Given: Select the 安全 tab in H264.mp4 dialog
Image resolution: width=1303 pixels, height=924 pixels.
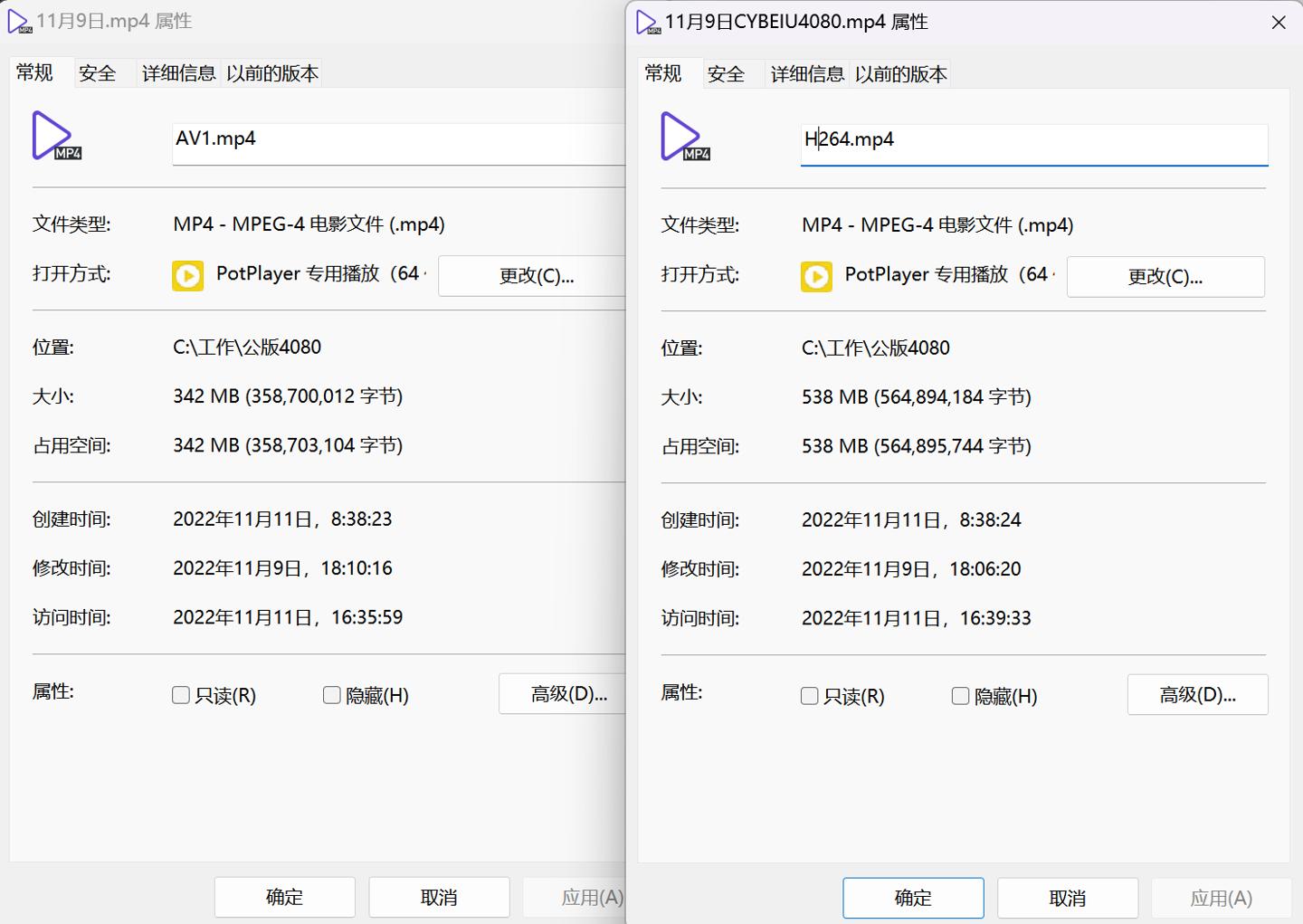Looking at the screenshot, I should click(x=725, y=73).
